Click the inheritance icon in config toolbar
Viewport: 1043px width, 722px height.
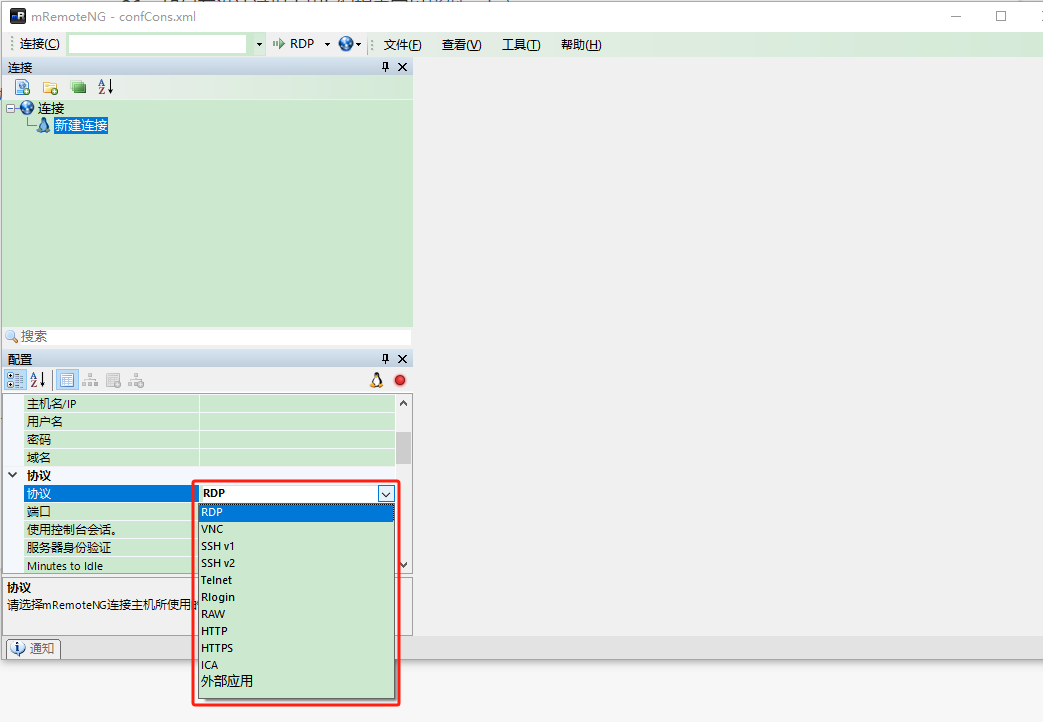[x=90, y=381]
